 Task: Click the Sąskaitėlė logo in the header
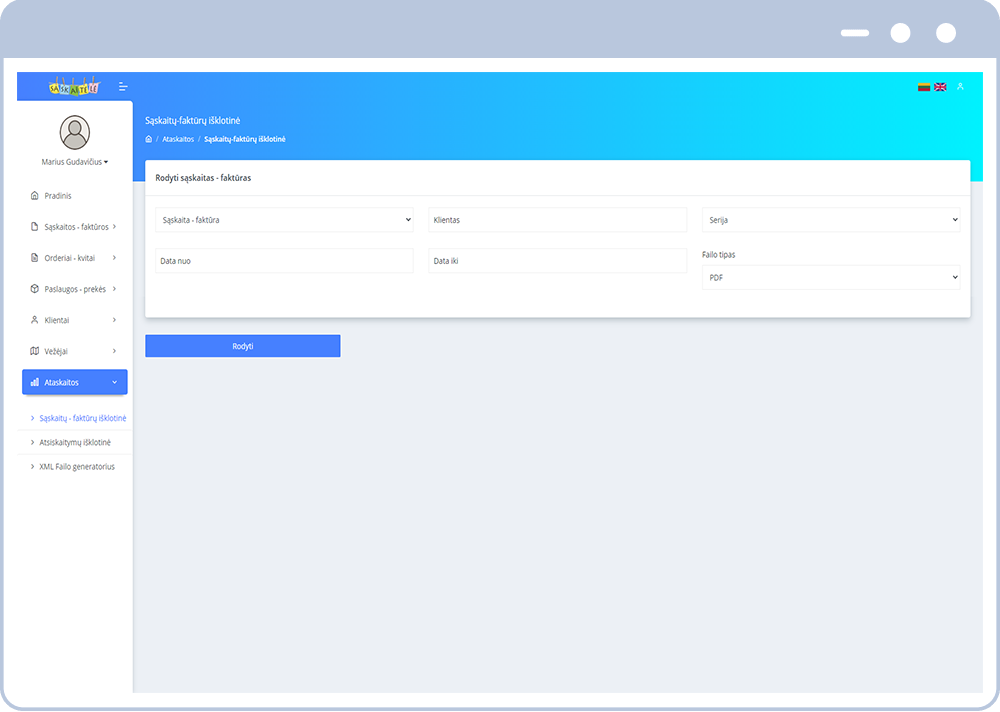(75, 87)
